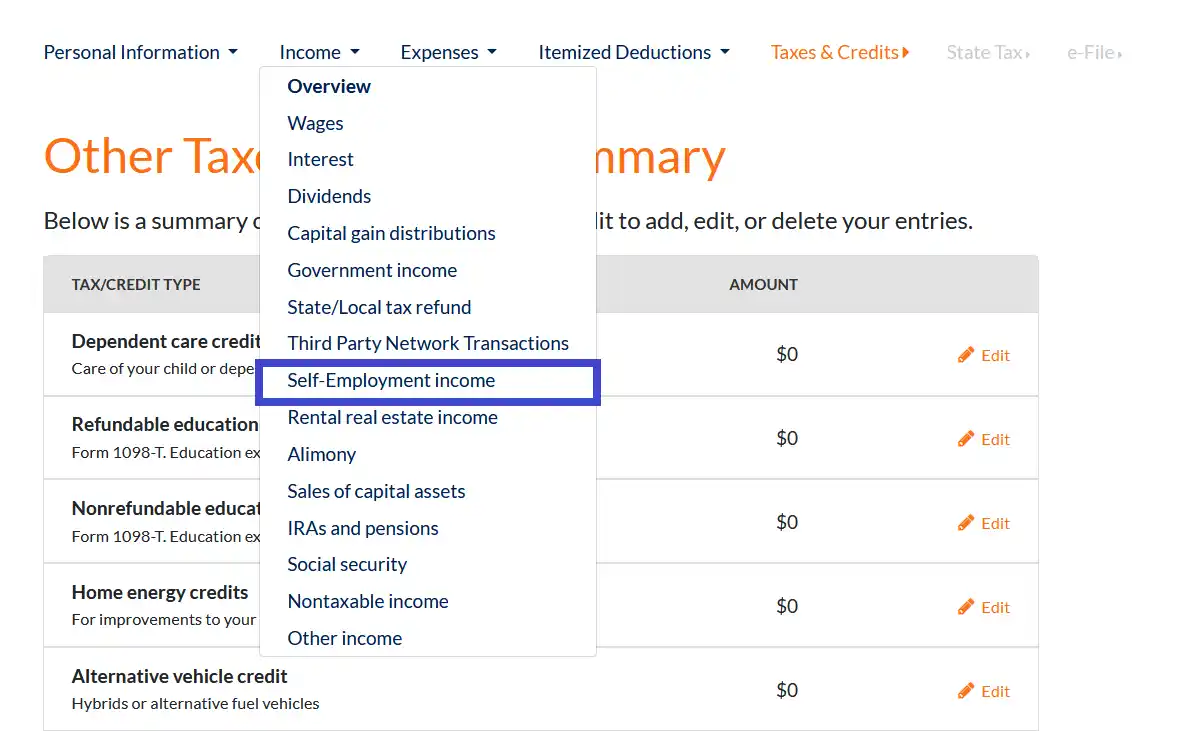Select Overview in the Income menu

[x=329, y=86]
